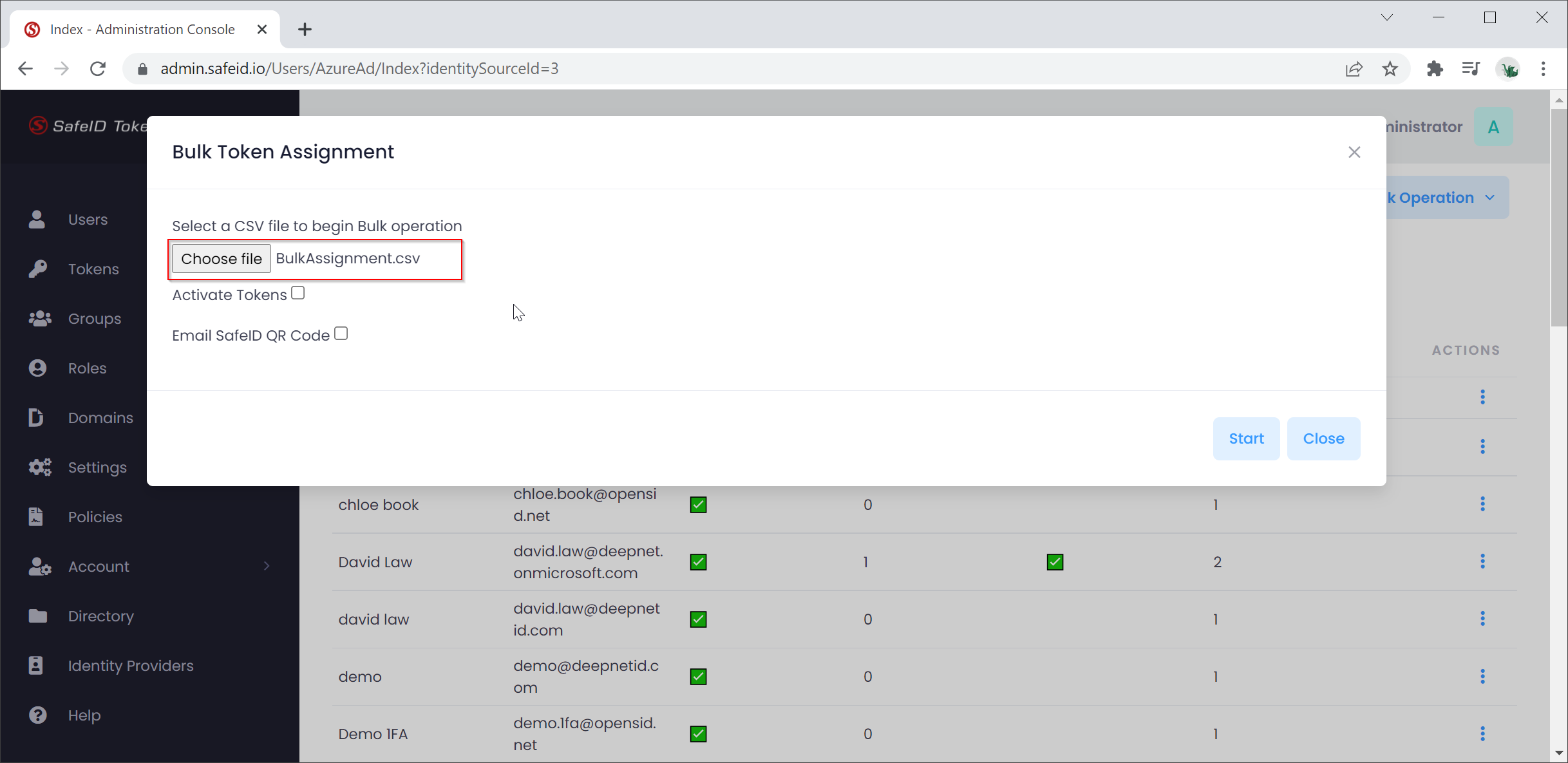Viewport: 1568px width, 763px height.
Task: Enable the Activate Tokens checkbox
Action: tap(298, 293)
